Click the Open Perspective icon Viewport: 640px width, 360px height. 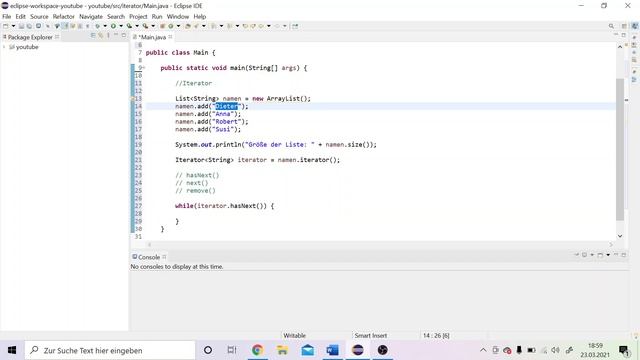(624, 26)
